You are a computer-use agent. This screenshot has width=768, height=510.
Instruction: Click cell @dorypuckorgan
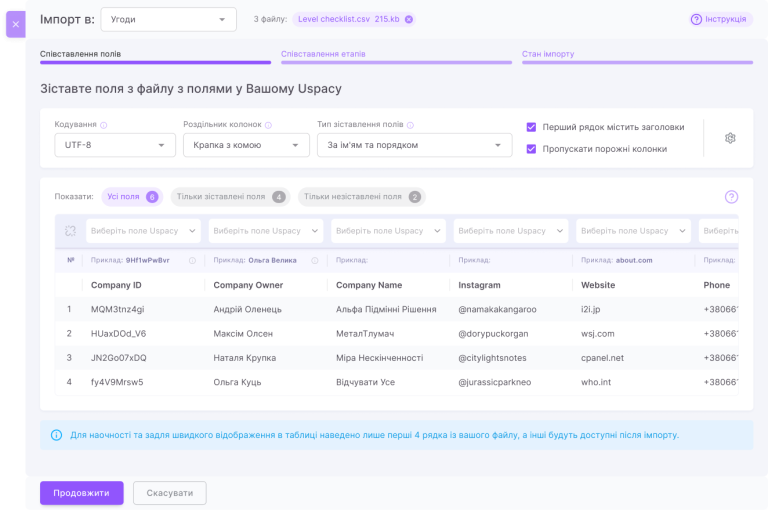click(493, 334)
